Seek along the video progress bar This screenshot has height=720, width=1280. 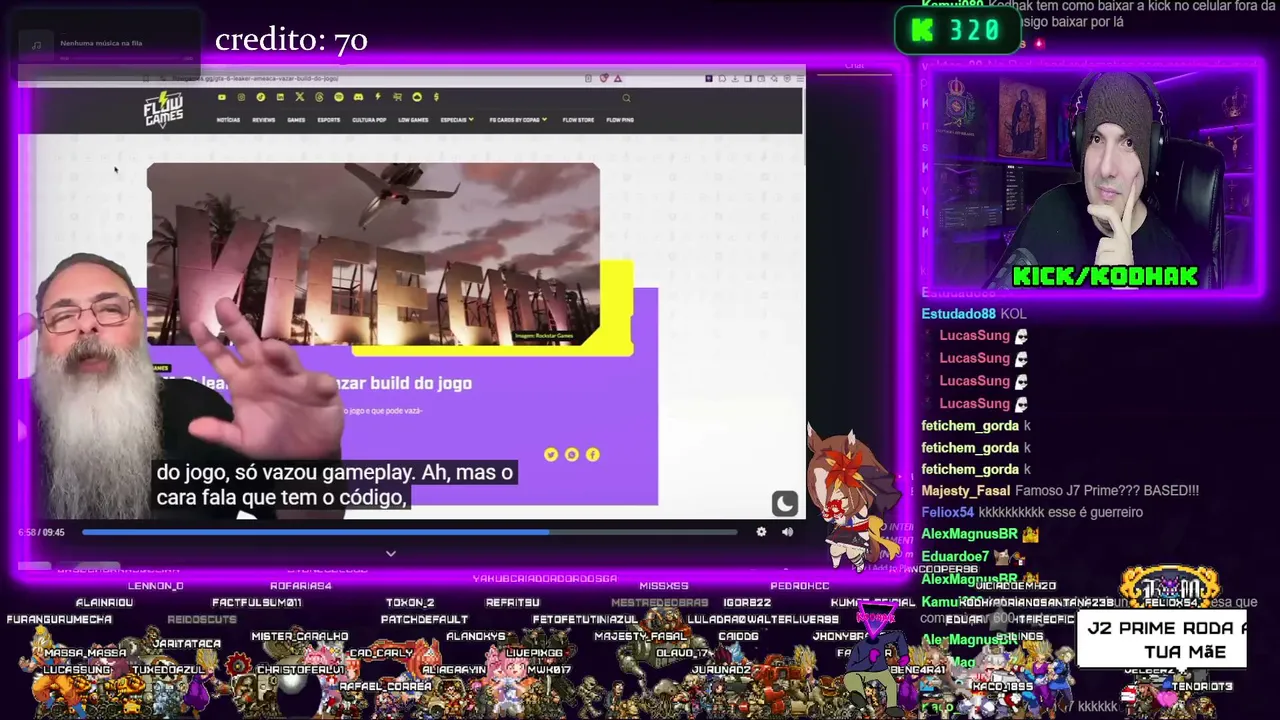coord(410,532)
